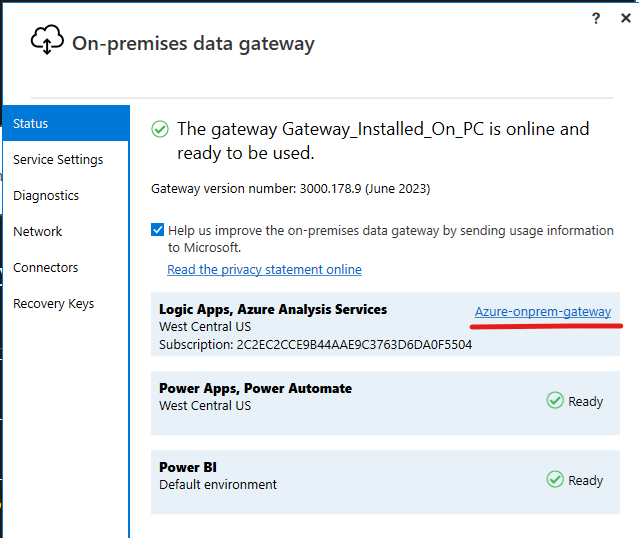The image size is (639, 538).
Task: Click the Power BI Ready checkmark icon
Action: click(x=555, y=479)
